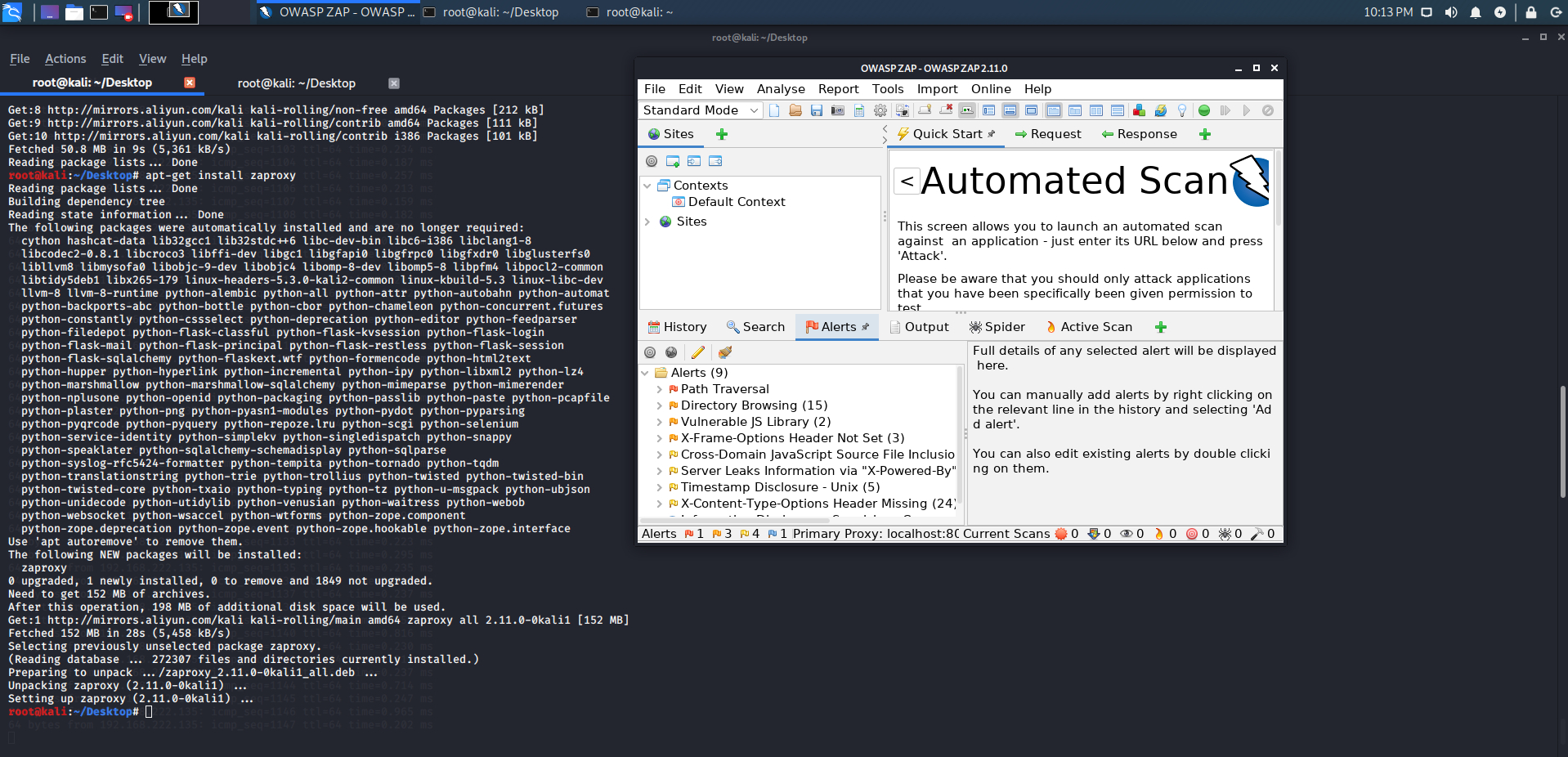Click the pencil edit alert icon

click(x=698, y=352)
